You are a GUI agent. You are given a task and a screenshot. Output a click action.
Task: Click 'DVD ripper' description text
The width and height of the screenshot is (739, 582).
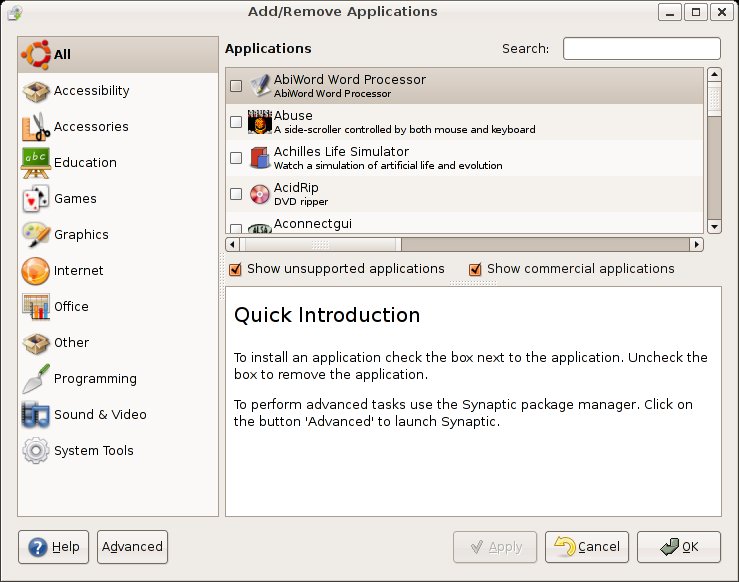click(x=301, y=202)
